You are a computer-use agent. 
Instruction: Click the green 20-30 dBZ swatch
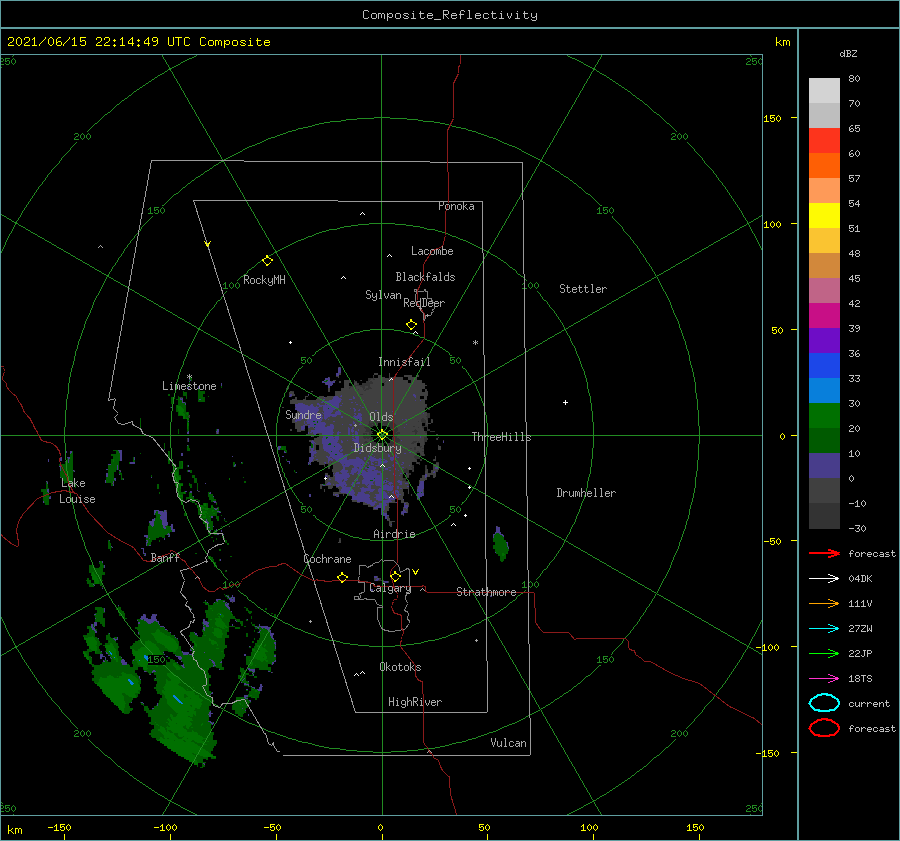point(824,416)
